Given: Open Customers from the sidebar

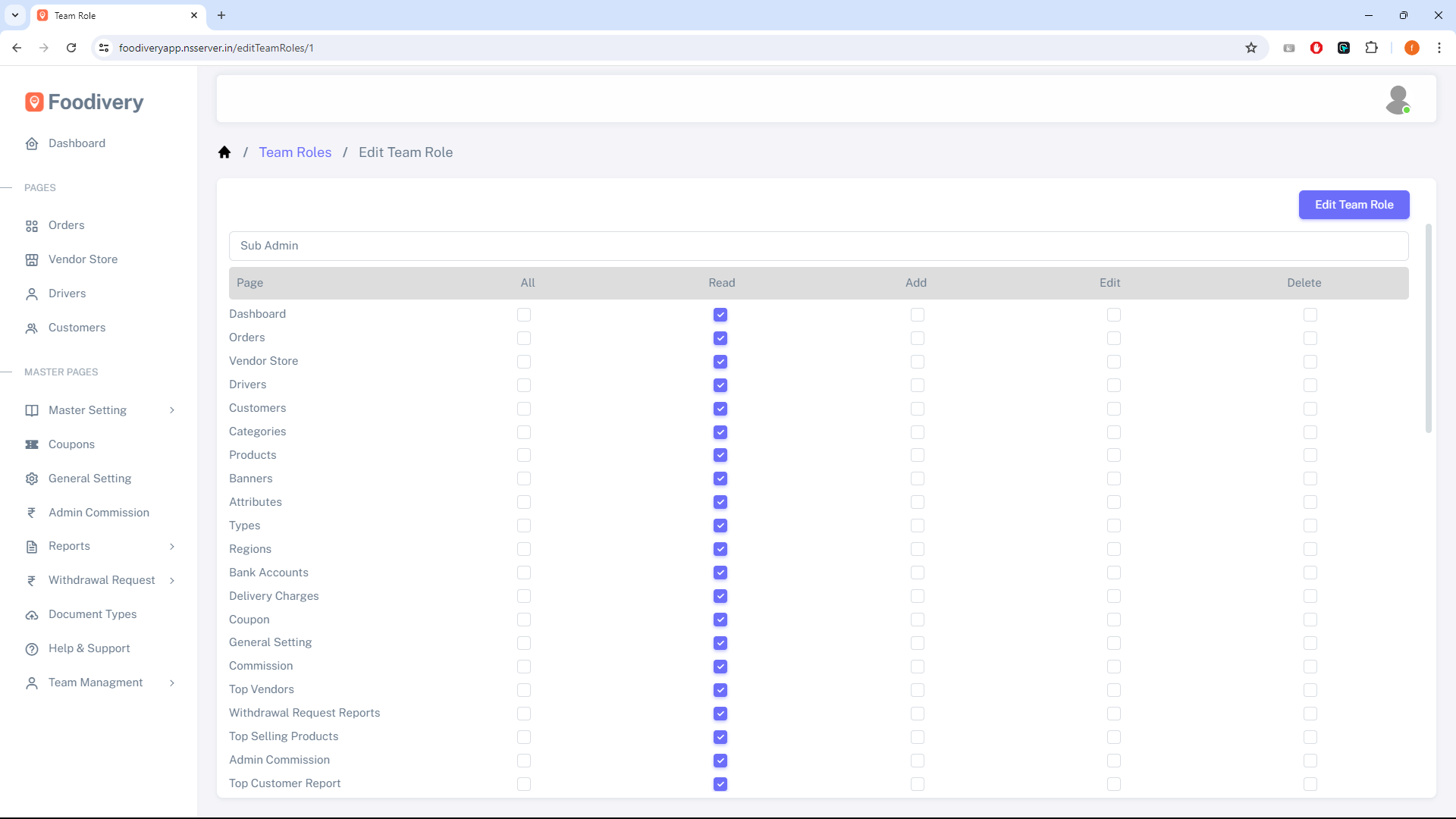Looking at the screenshot, I should pyautogui.click(x=31, y=328).
